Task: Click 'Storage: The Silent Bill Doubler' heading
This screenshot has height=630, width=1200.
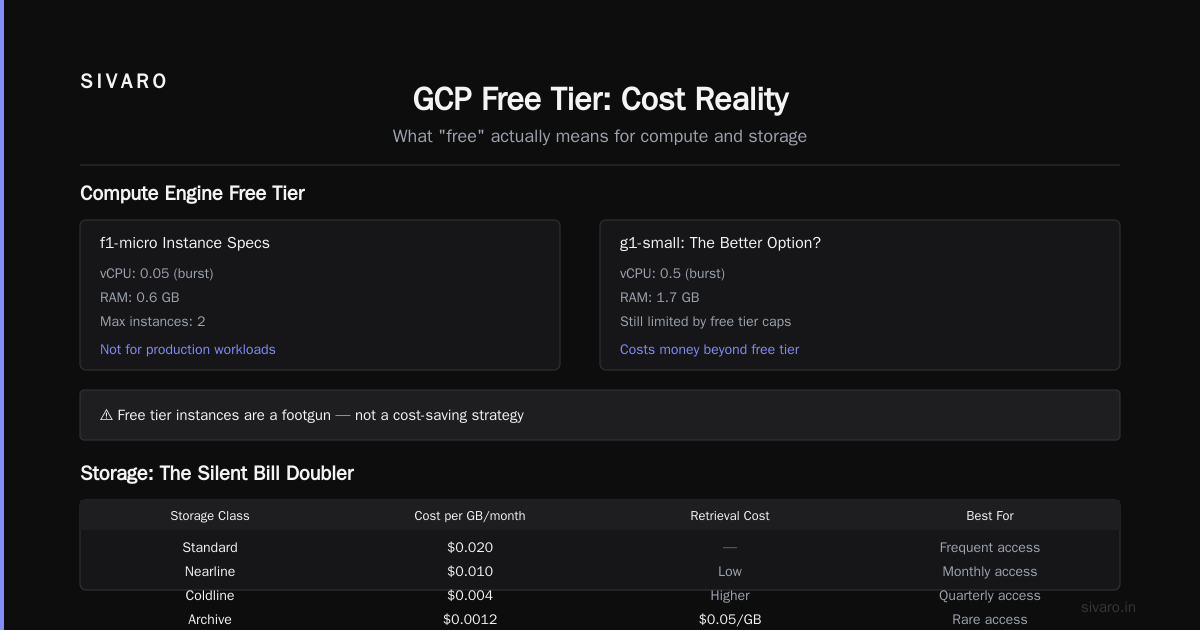Action: [217, 473]
